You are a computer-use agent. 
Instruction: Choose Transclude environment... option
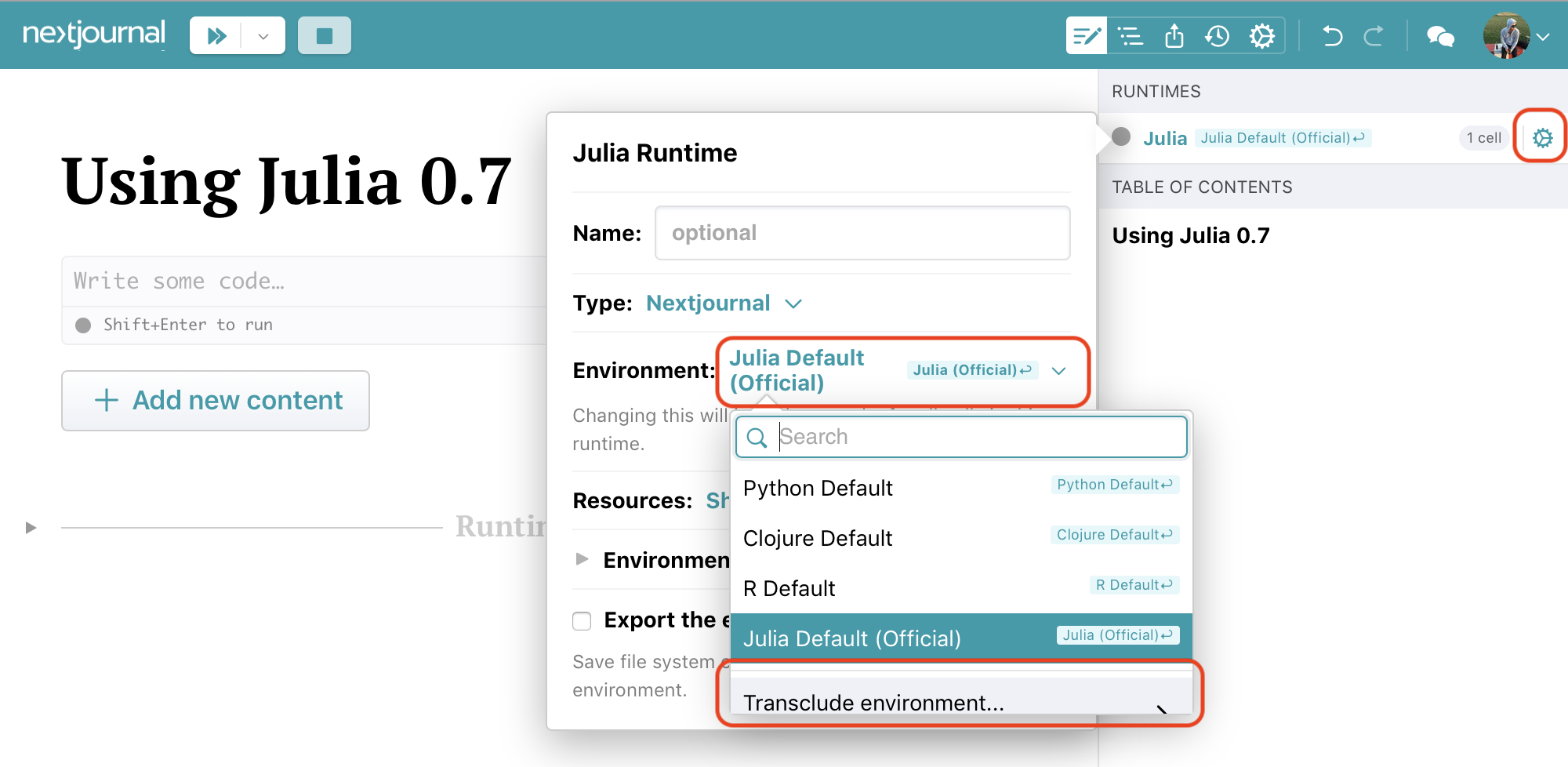961,698
